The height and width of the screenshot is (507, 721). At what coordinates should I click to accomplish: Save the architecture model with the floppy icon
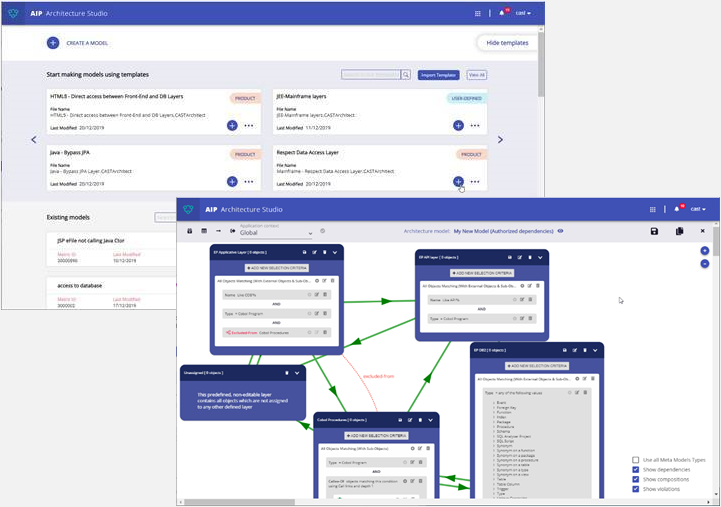[654, 231]
